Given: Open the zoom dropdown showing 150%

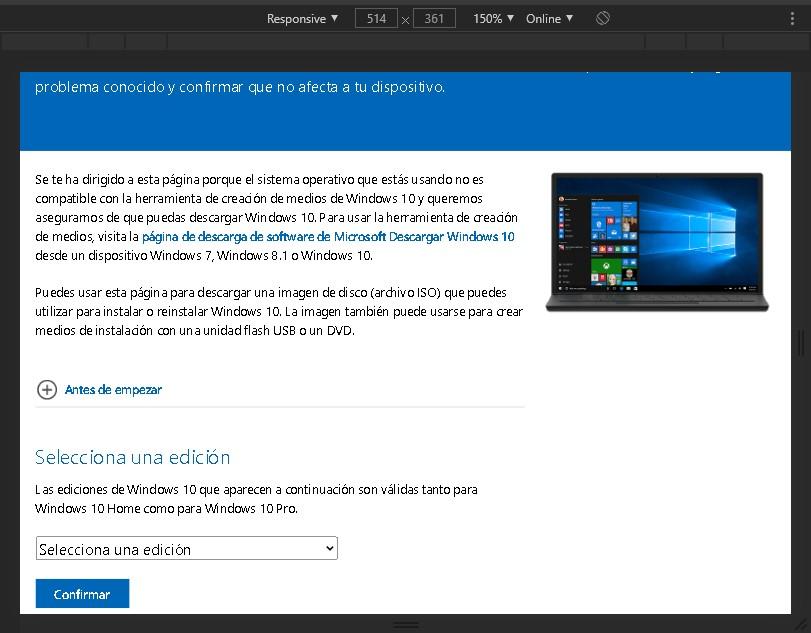Looking at the screenshot, I should point(491,18).
